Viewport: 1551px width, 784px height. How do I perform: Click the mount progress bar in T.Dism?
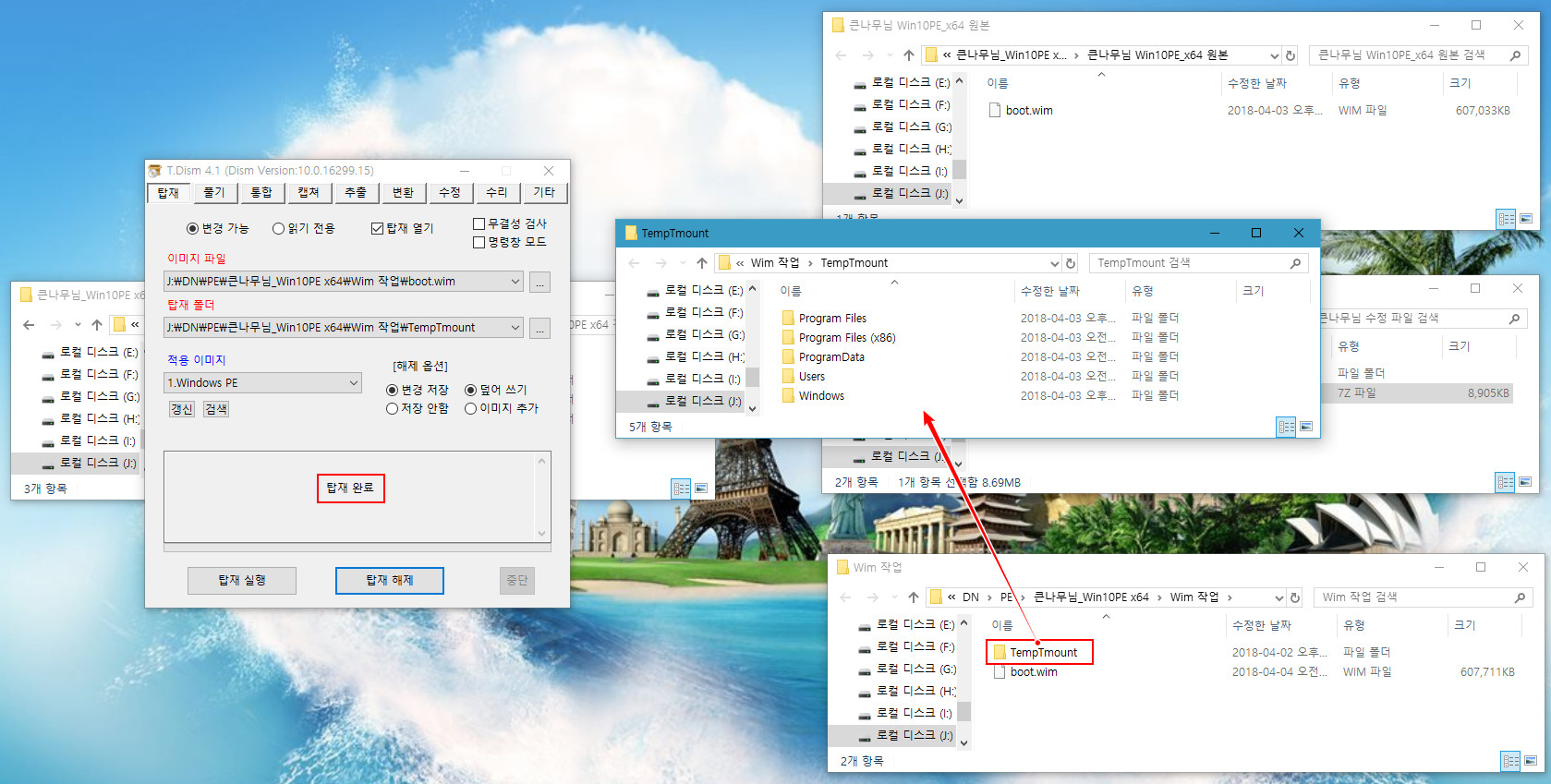coord(357,548)
